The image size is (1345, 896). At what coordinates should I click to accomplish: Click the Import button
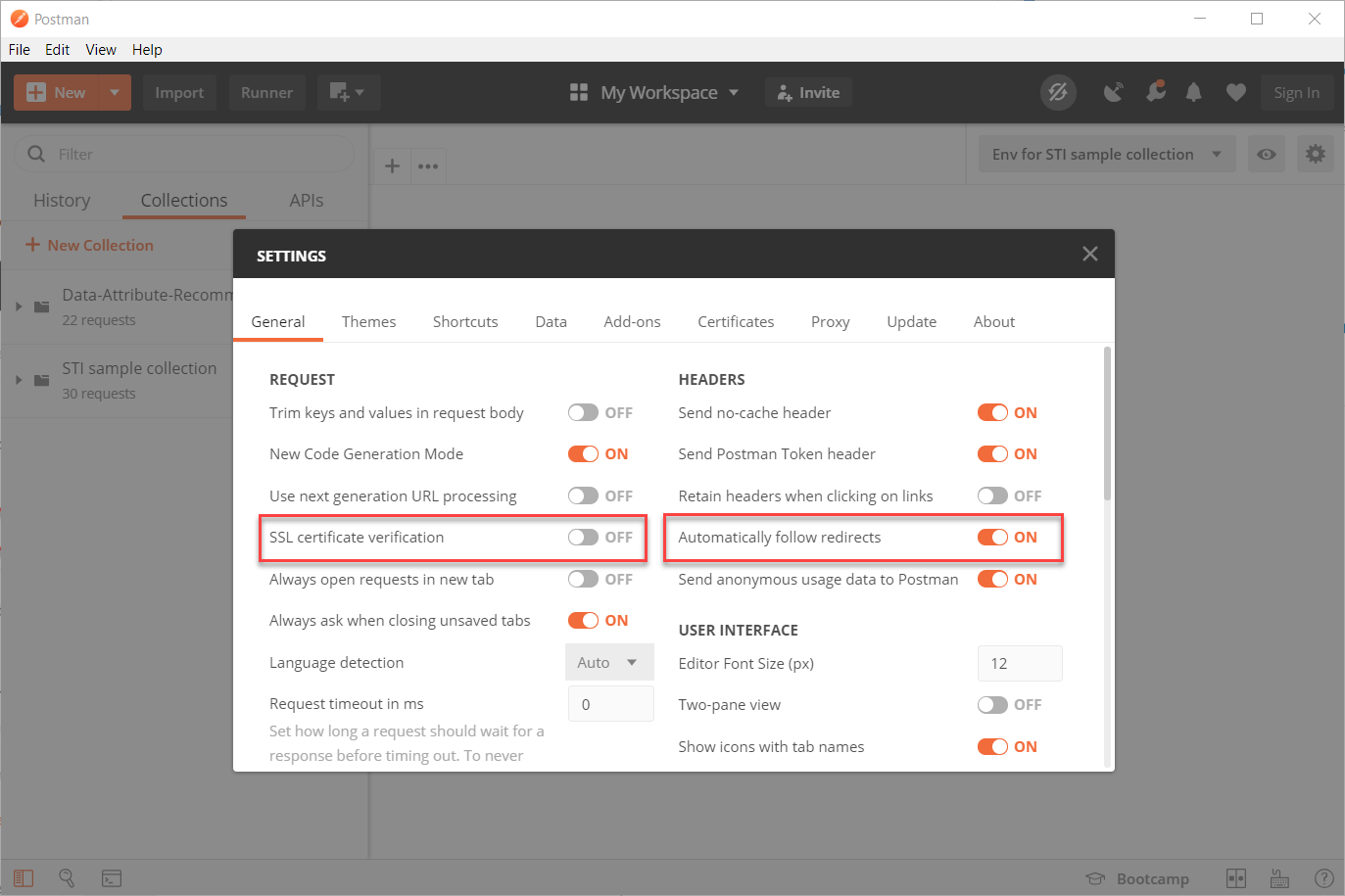[x=179, y=92]
